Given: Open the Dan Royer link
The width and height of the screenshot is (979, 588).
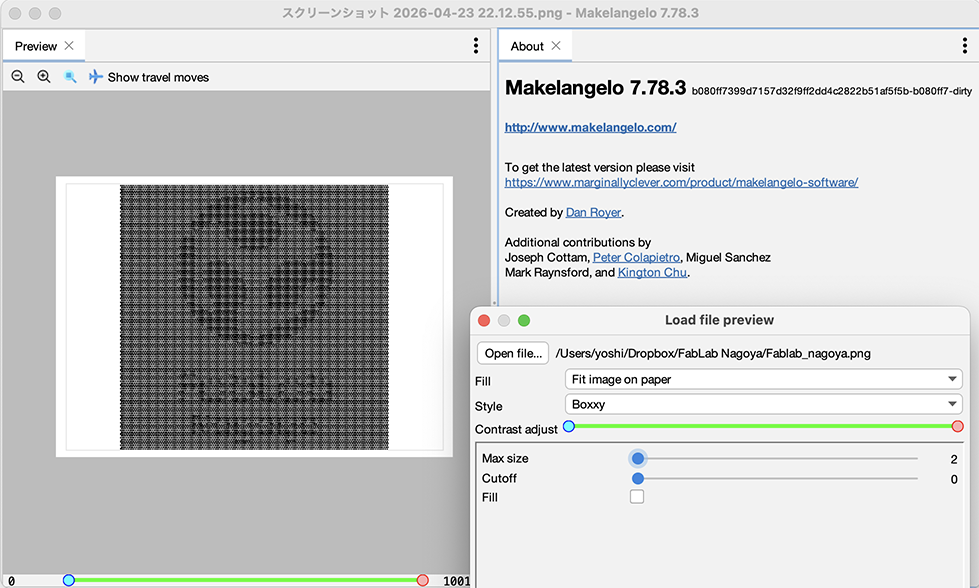Looking at the screenshot, I should click(x=593, y=212).
